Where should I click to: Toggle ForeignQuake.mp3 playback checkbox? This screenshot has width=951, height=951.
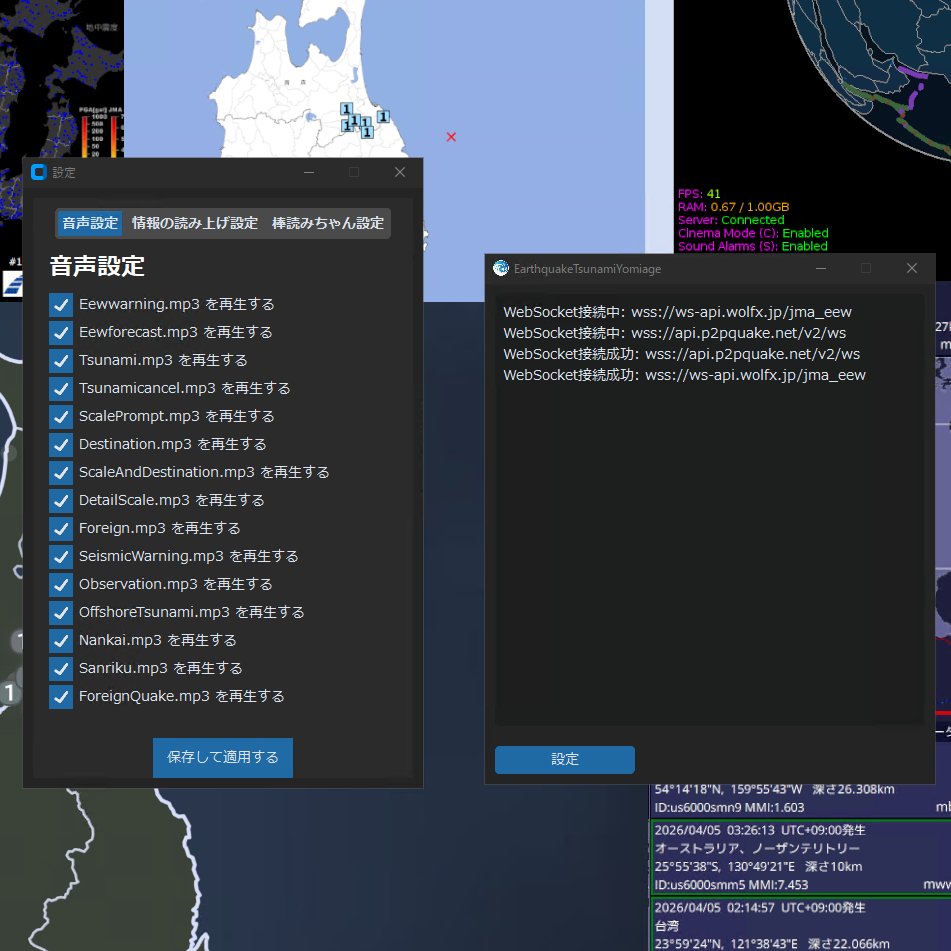[x=61, y=696]
